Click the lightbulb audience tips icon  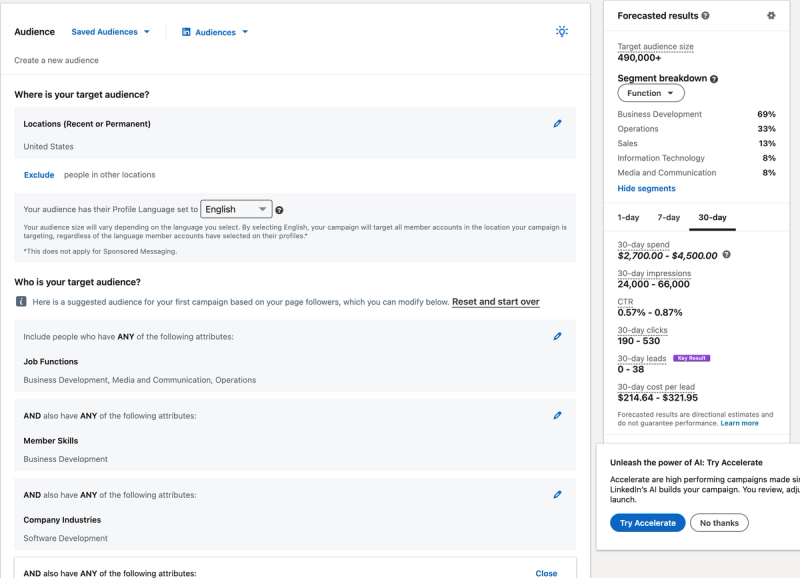[x=562, y=32]
